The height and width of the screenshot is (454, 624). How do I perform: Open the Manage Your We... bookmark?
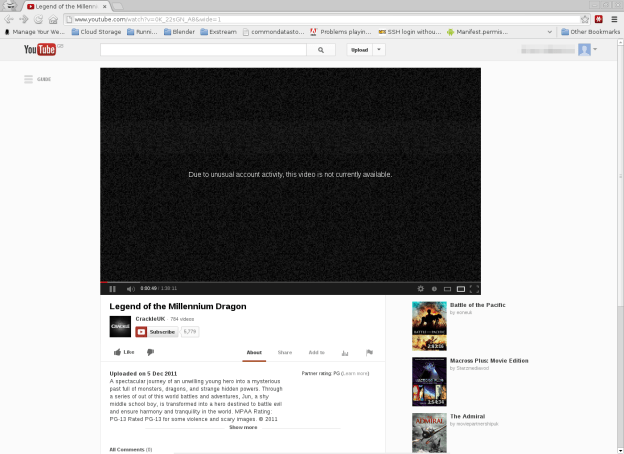pyautogui.click(x=35, y=32)
